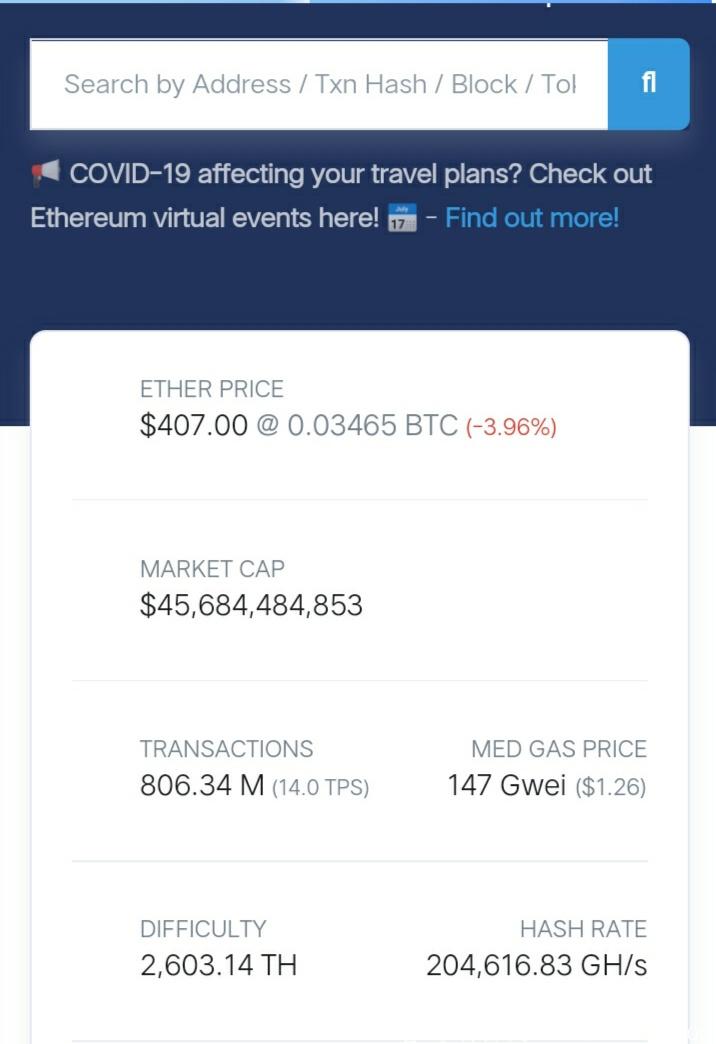The image size is (716, 1044).
Task: Click the $407.00 ether price value
Action: point(193,426)
